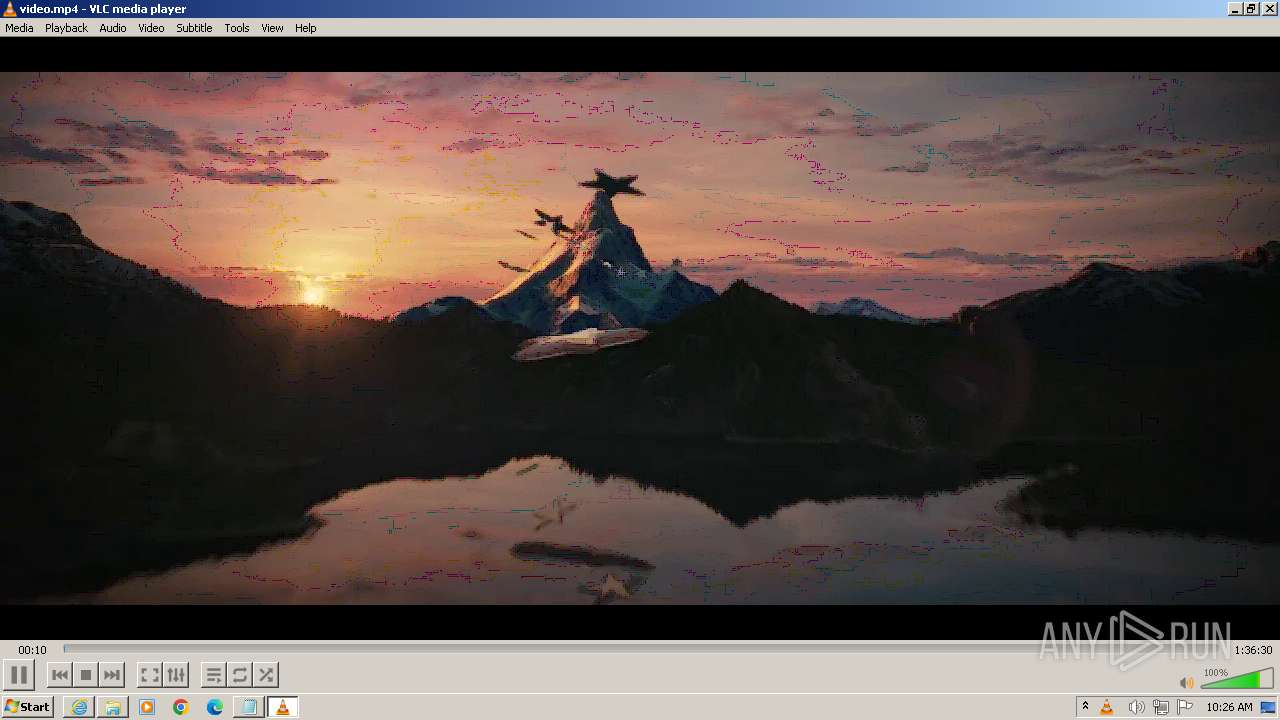
Task: Click the VLC cone icon in title bar
Action: coord(9,9)
